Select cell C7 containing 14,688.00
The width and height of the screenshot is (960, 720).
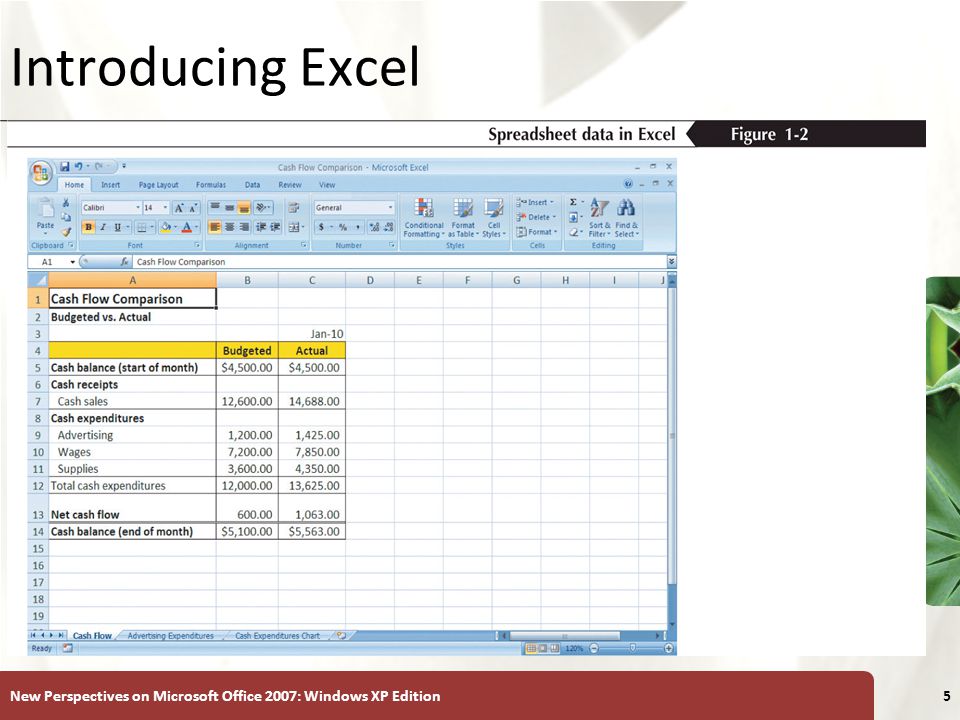click(312, 402)
